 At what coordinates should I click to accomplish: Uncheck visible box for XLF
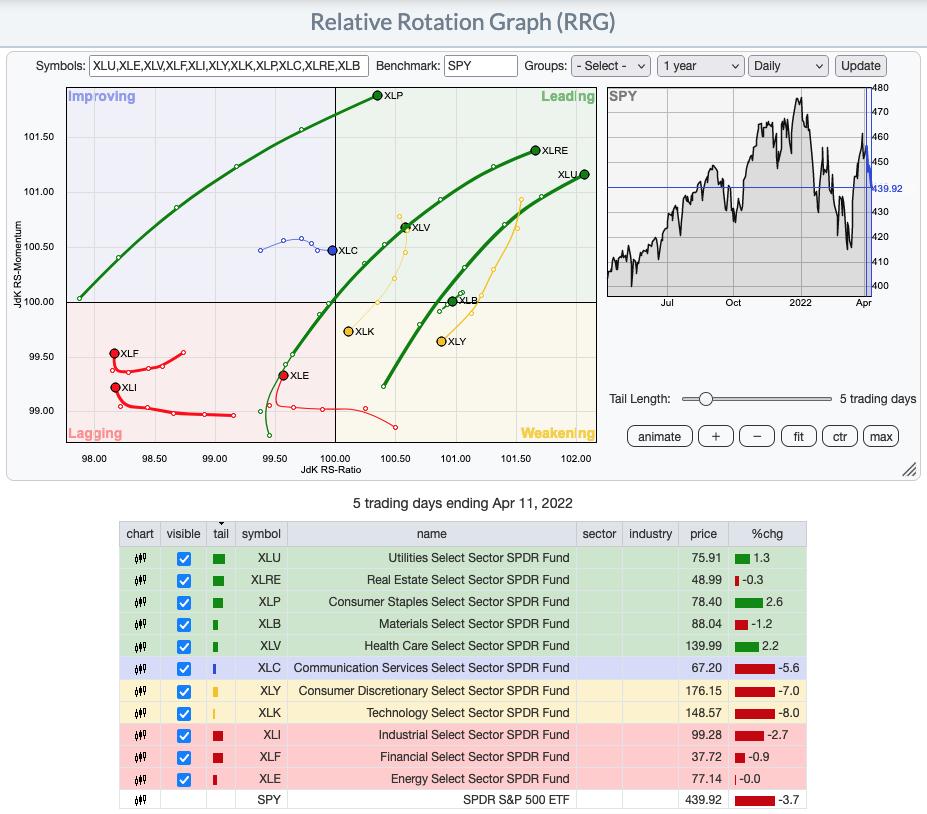pos(184,757)
